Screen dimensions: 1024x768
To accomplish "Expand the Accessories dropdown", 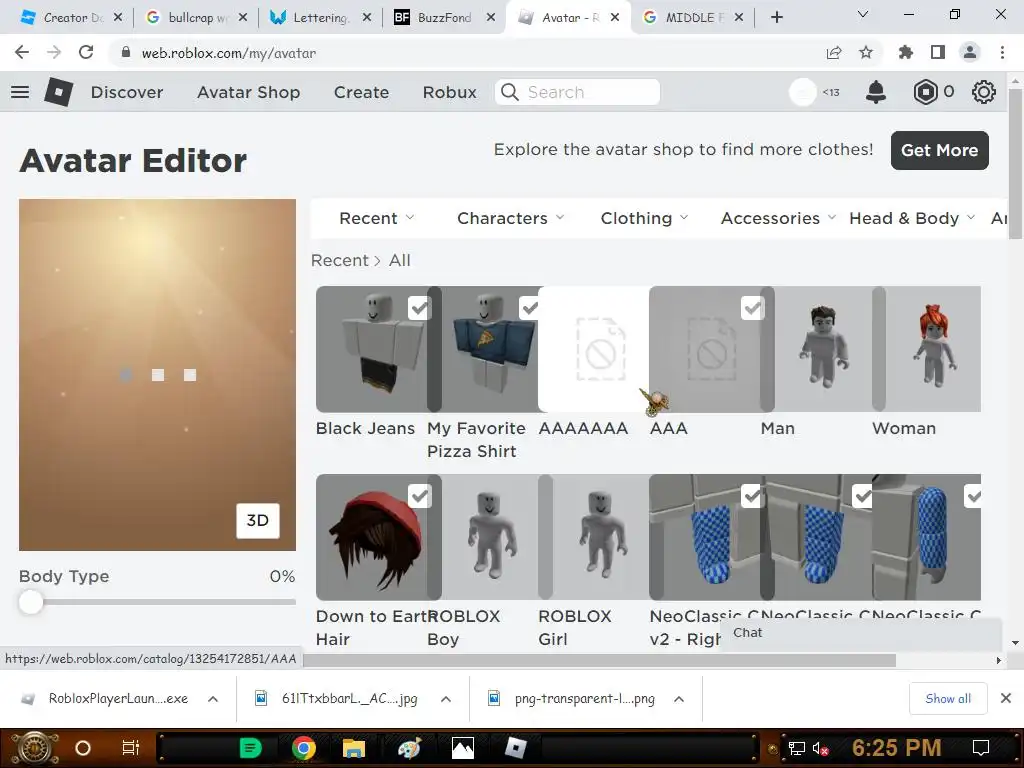I will tap(778, 218).
